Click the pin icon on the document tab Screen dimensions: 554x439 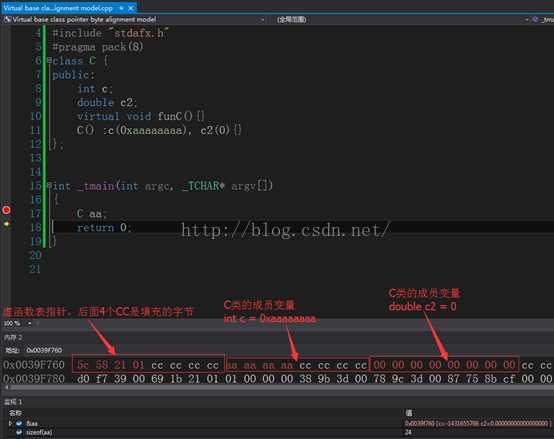tap(121, 8)
